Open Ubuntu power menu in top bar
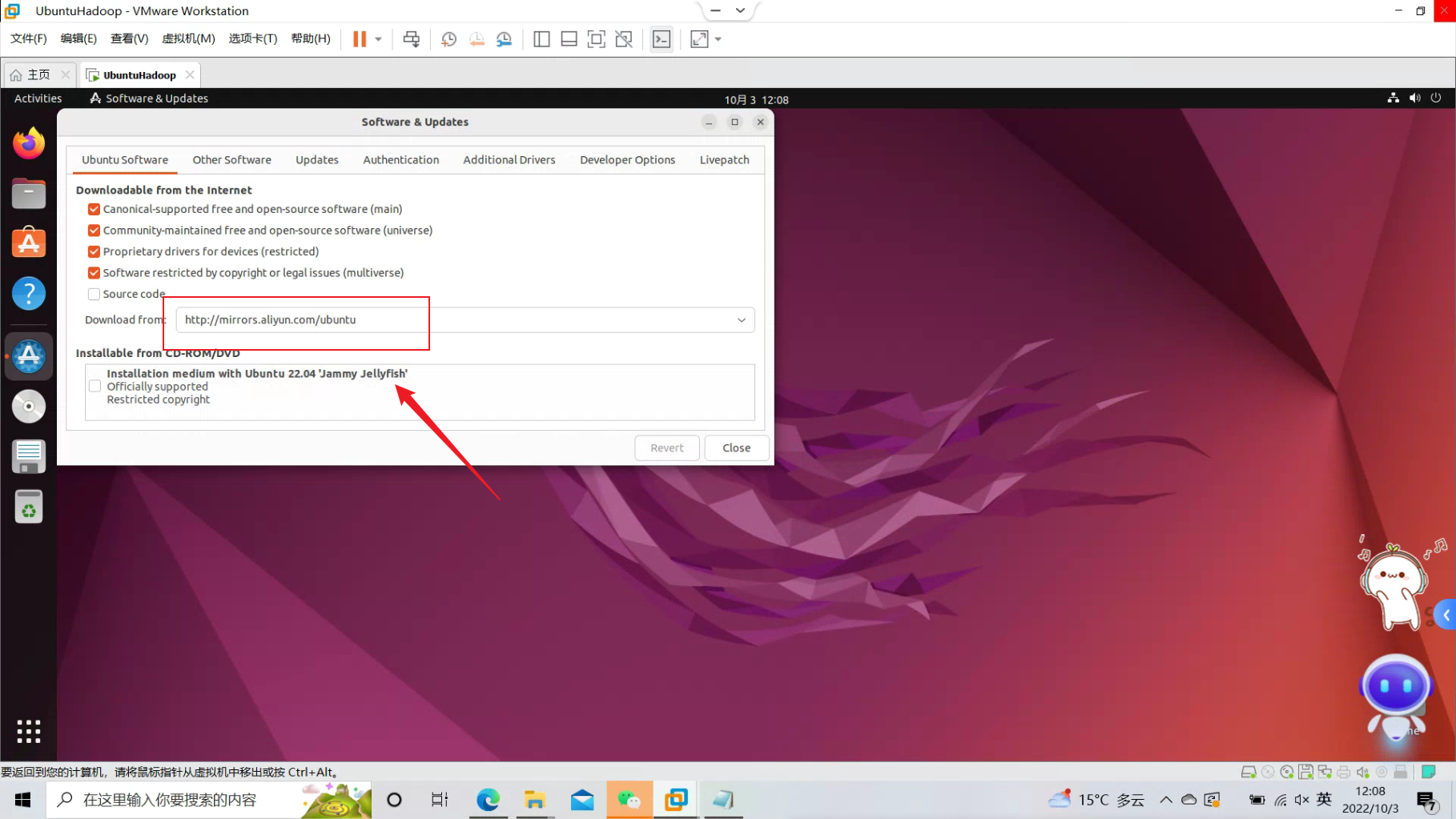Viewport: 1456px width, 819px height. [1436, 98]
